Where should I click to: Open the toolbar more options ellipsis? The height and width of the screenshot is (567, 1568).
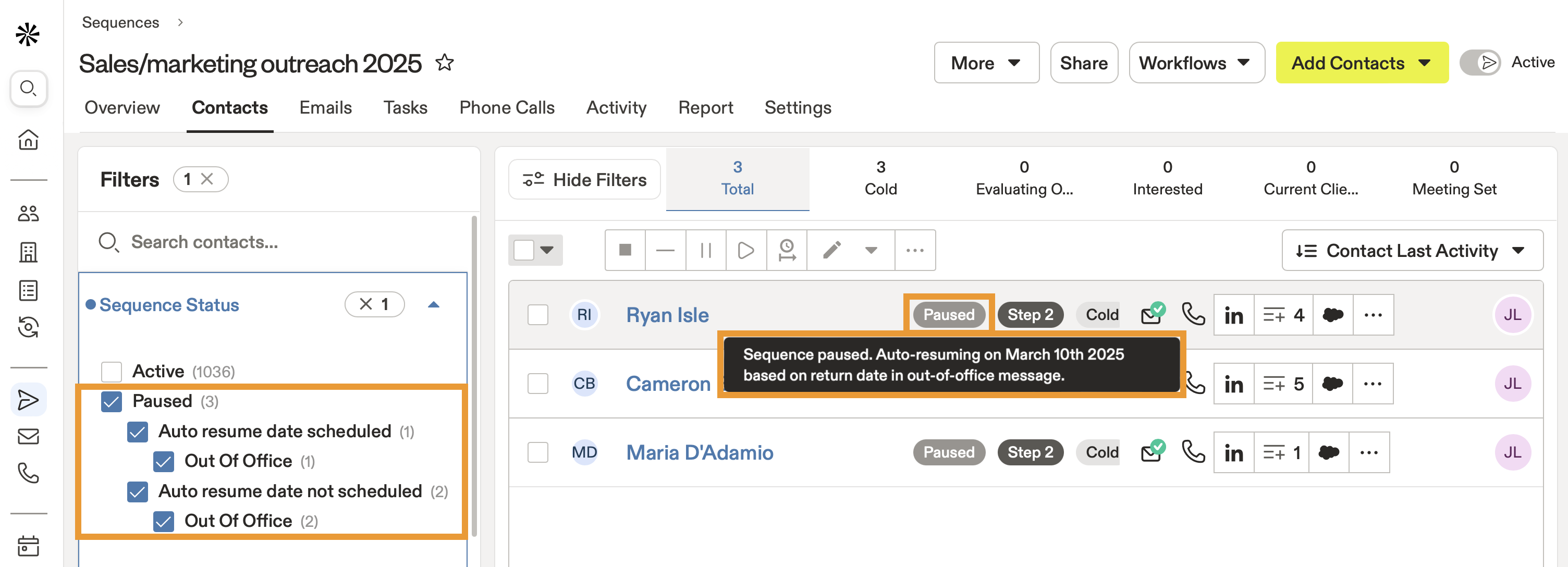[x=915, y=250]
